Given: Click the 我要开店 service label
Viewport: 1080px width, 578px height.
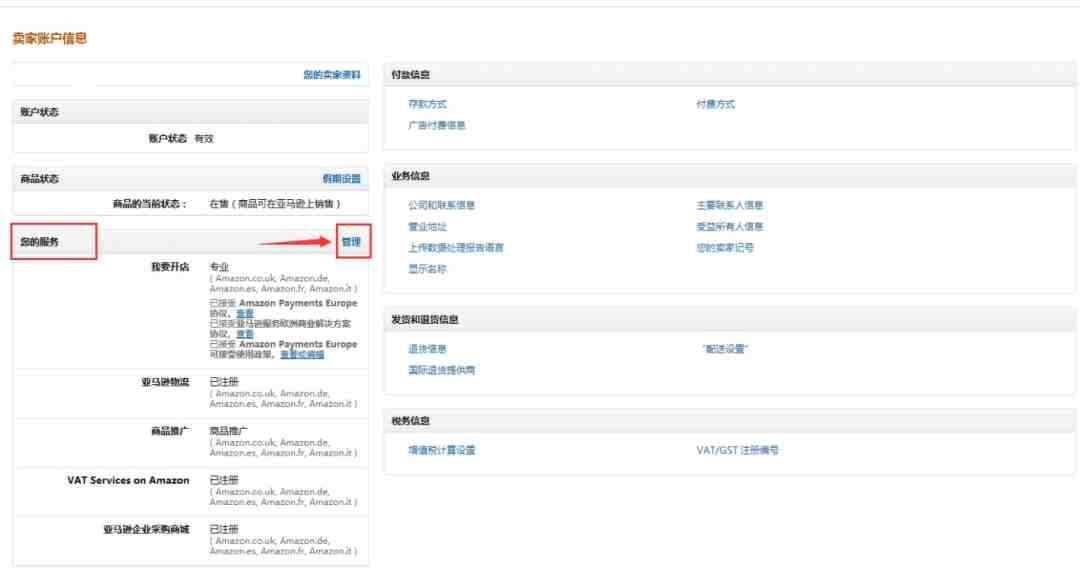Looking at the screenshot, I should click(x=170, y=267).
